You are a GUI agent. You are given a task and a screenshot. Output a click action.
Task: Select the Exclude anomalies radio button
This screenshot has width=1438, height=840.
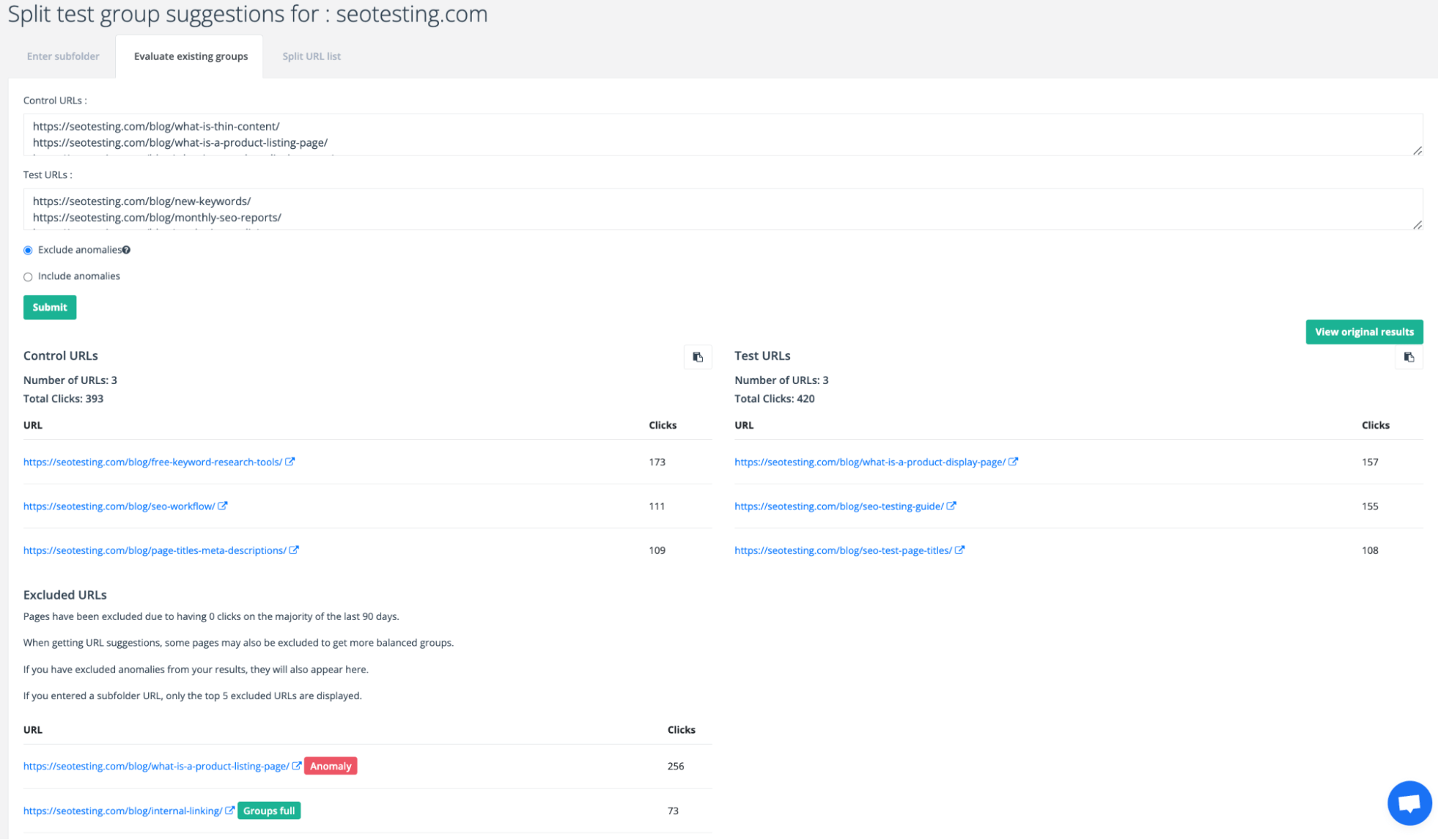[x=27, y=250]
